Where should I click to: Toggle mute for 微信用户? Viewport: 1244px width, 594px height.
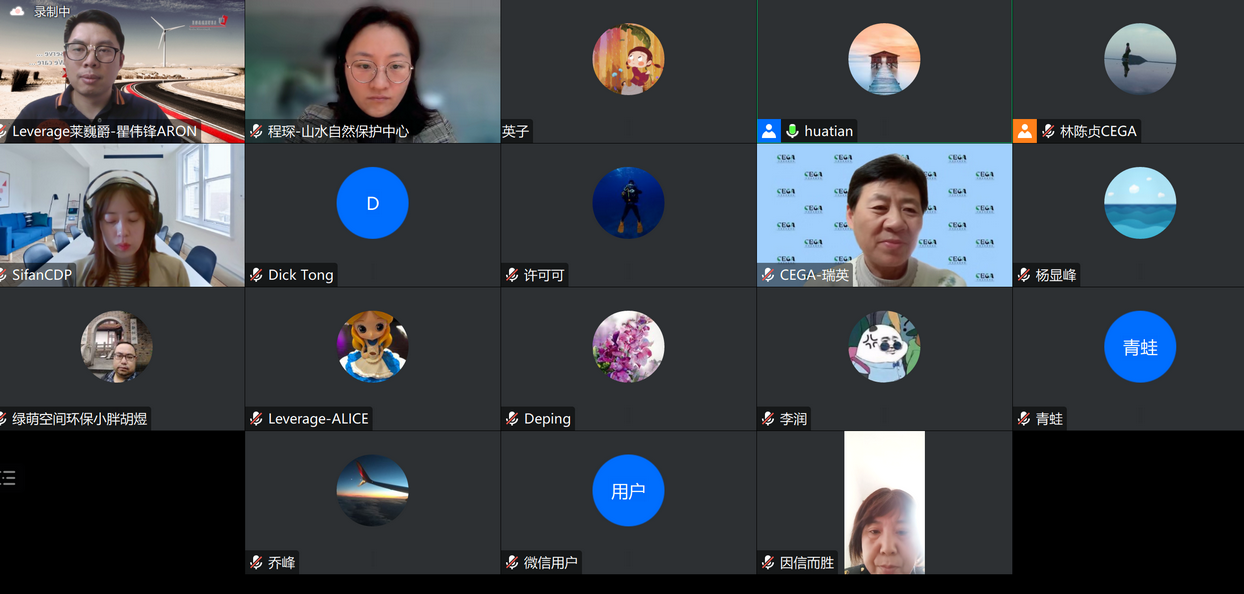(x=510, y=562)
